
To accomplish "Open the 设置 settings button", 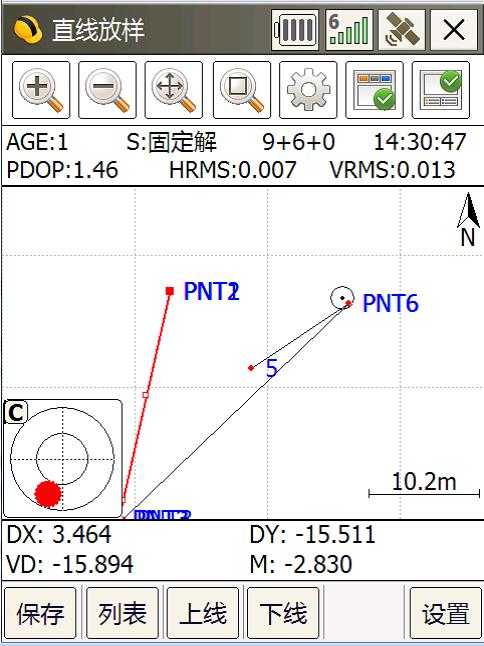I will coord(446,613).
